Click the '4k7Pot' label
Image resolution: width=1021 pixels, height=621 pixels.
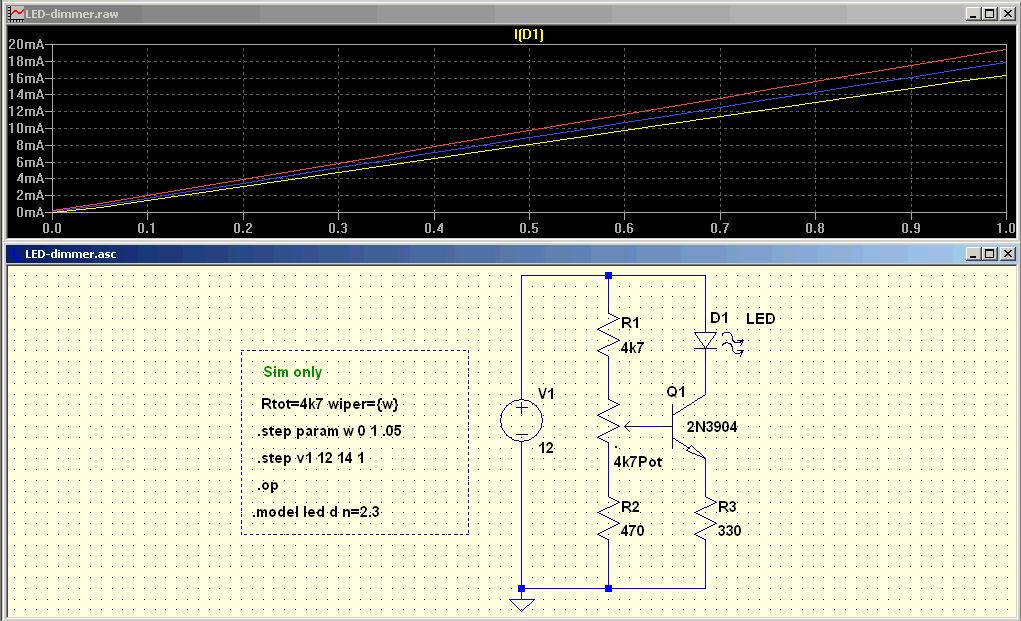637,462
